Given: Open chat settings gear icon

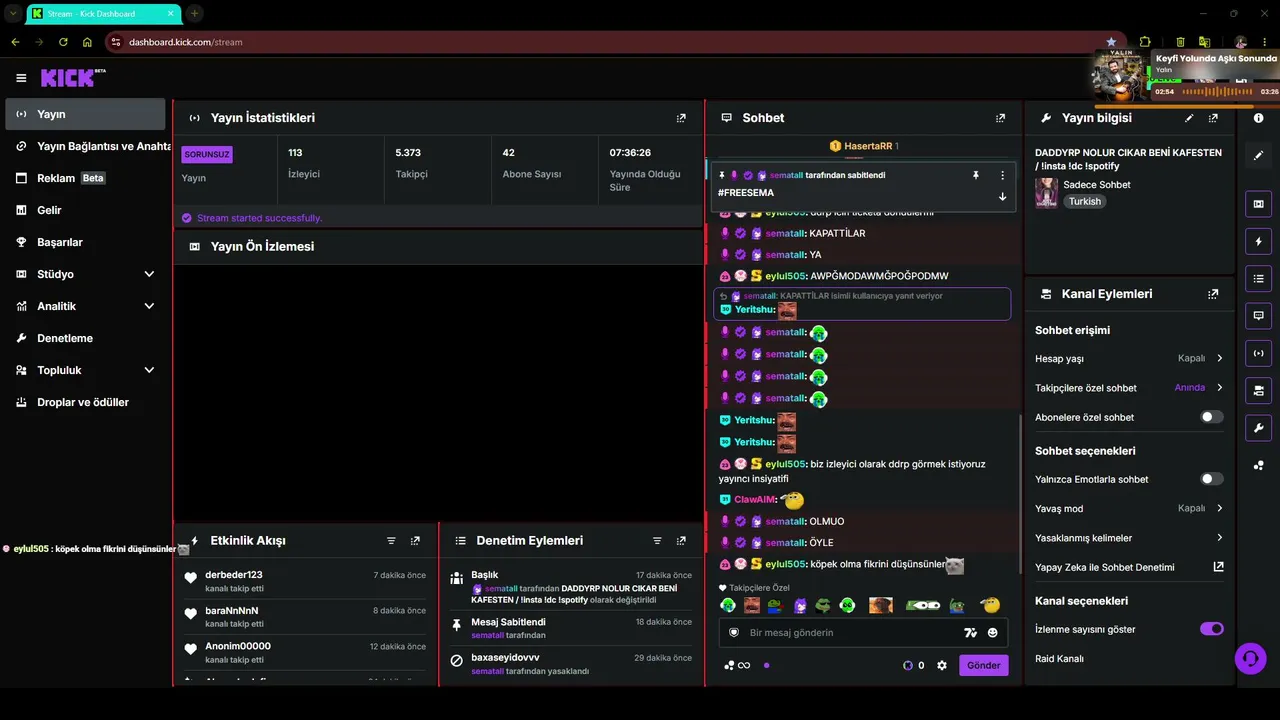Looking at the screenshot, I should click(941, 665).
